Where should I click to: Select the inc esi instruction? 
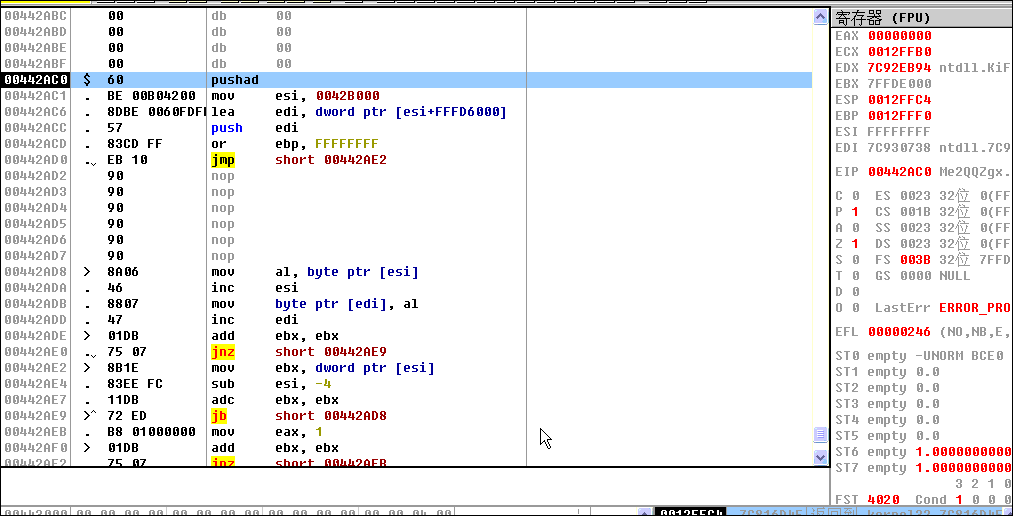(x=255, y=287)
